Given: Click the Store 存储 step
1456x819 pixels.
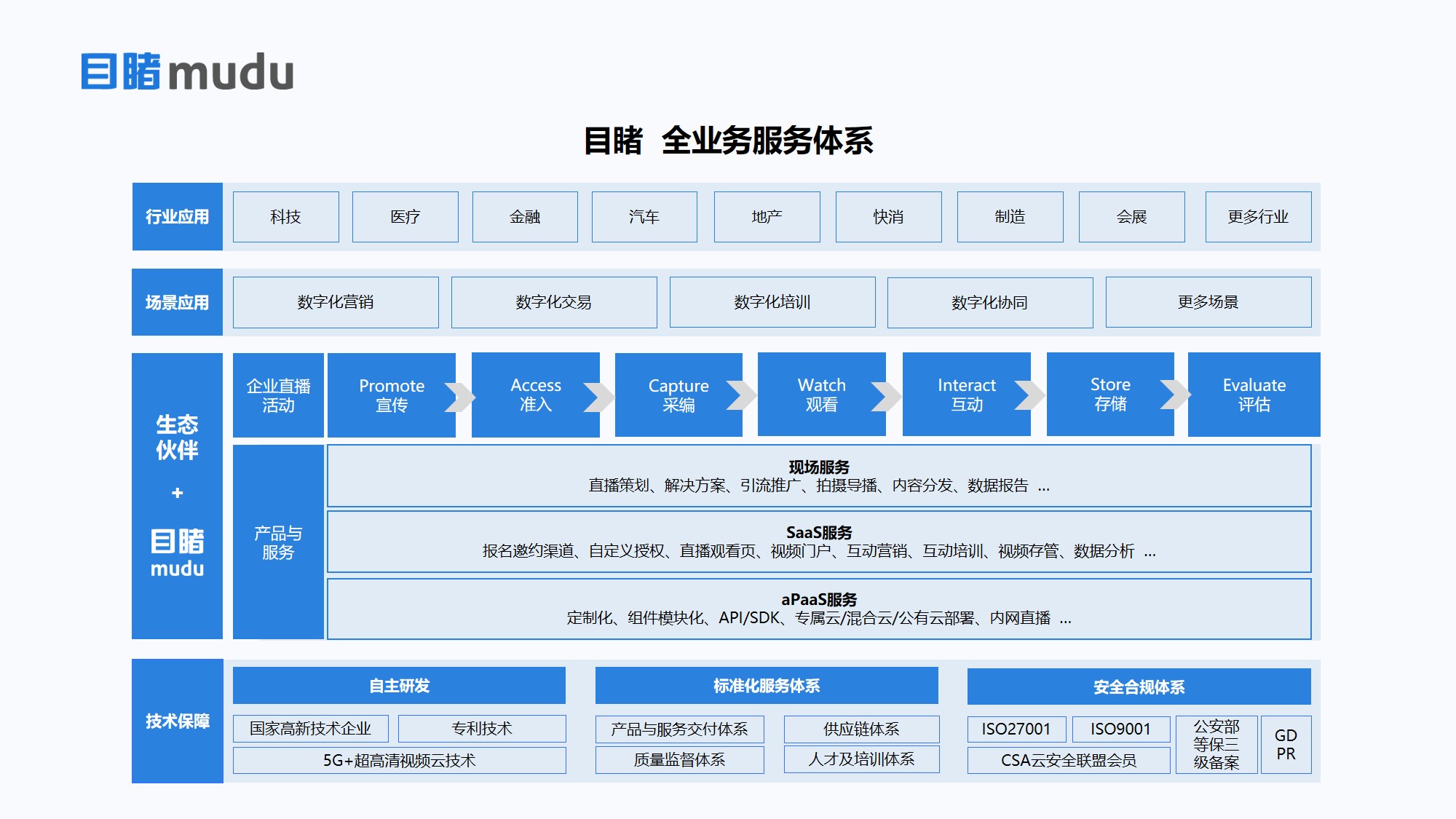Looking at the screenshot, I should (x=1110, y=395).
